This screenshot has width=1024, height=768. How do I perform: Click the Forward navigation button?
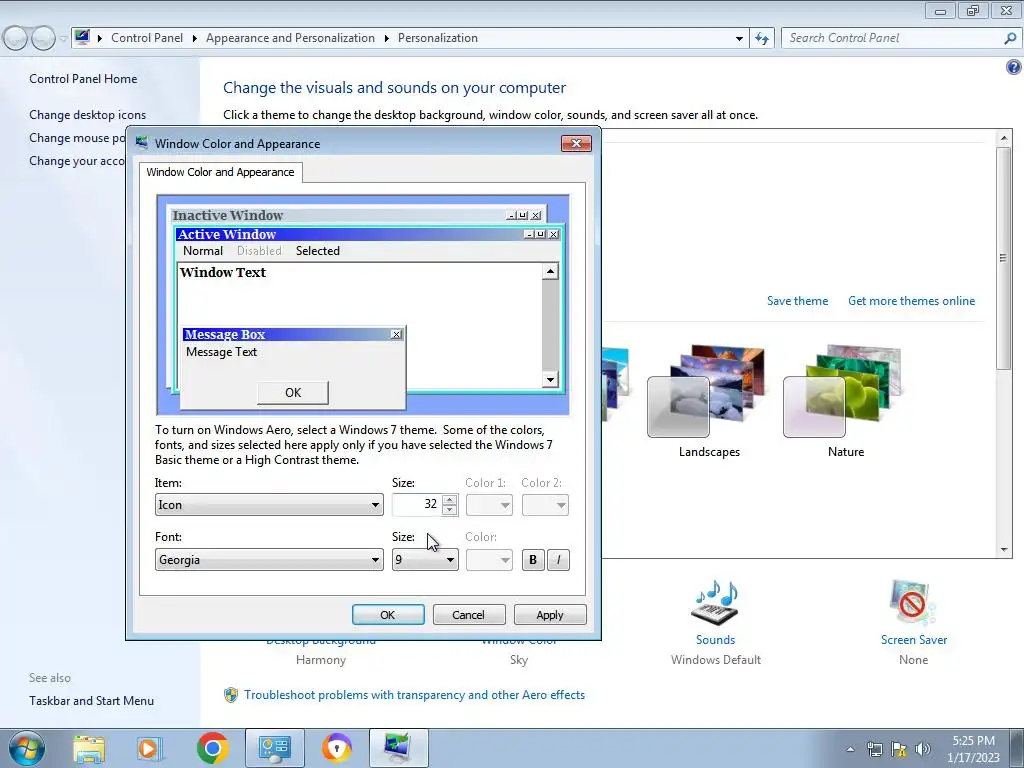43,39
